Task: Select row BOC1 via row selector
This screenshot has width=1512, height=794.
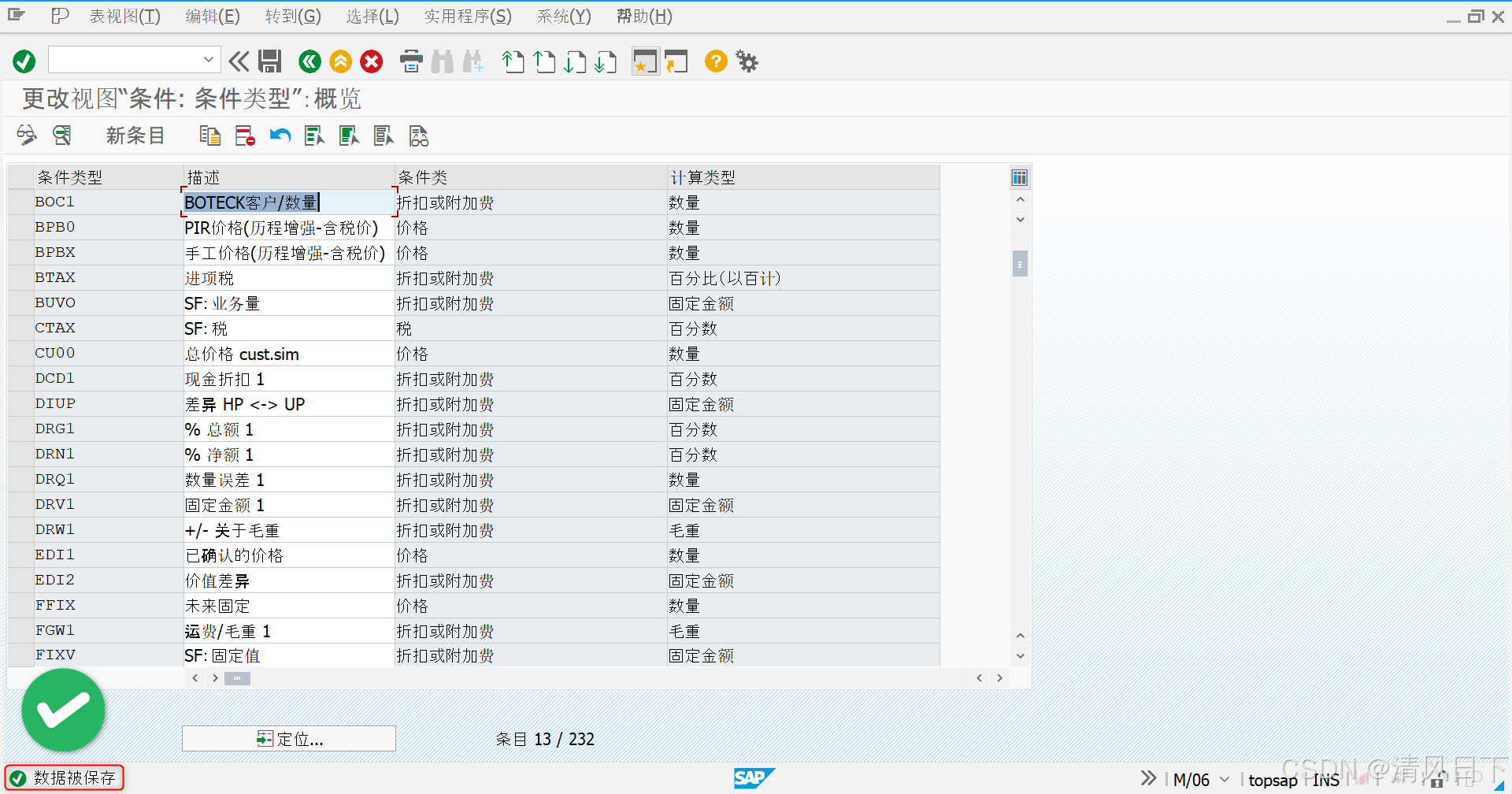Action: (20, 202)
